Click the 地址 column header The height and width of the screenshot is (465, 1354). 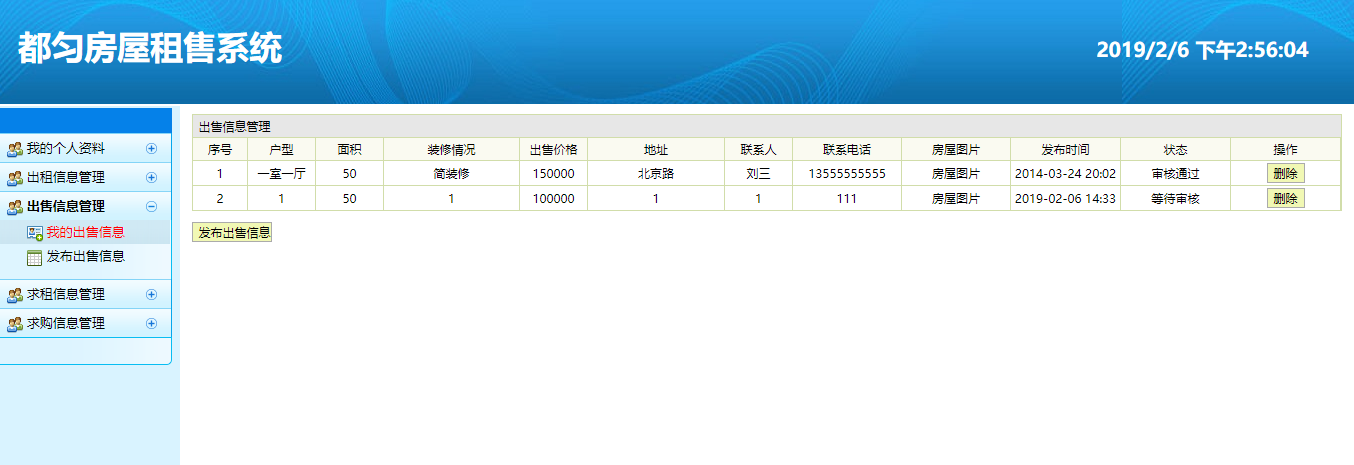click(656, 150)
